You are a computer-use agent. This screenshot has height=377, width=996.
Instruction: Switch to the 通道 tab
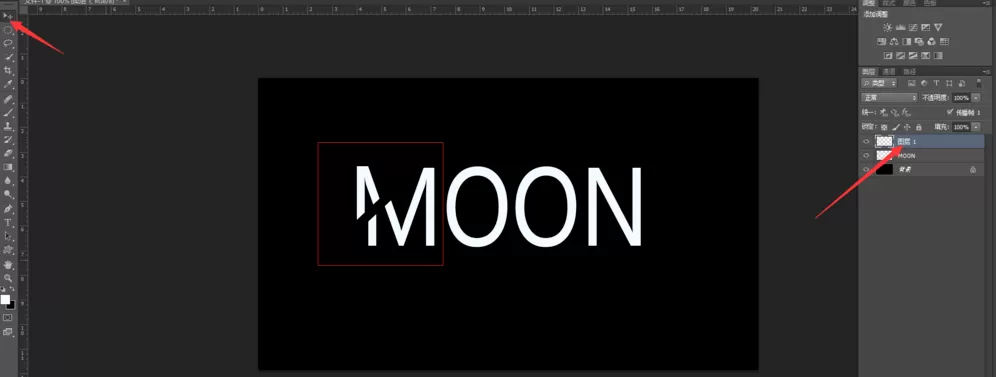(889, 72)
